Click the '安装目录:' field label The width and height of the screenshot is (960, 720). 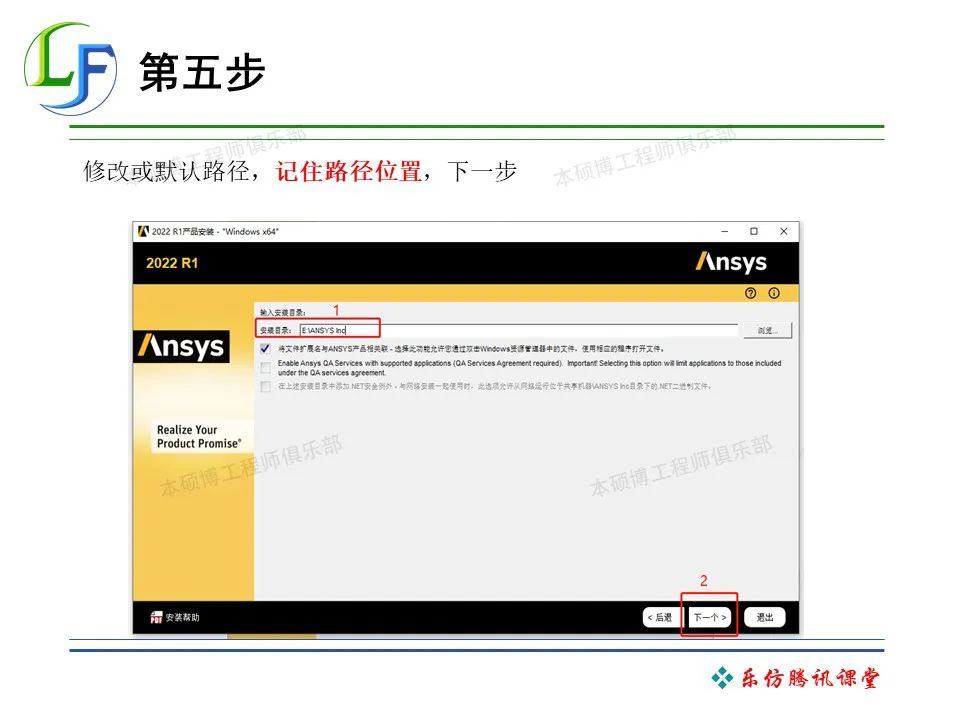tap(276, 331)
